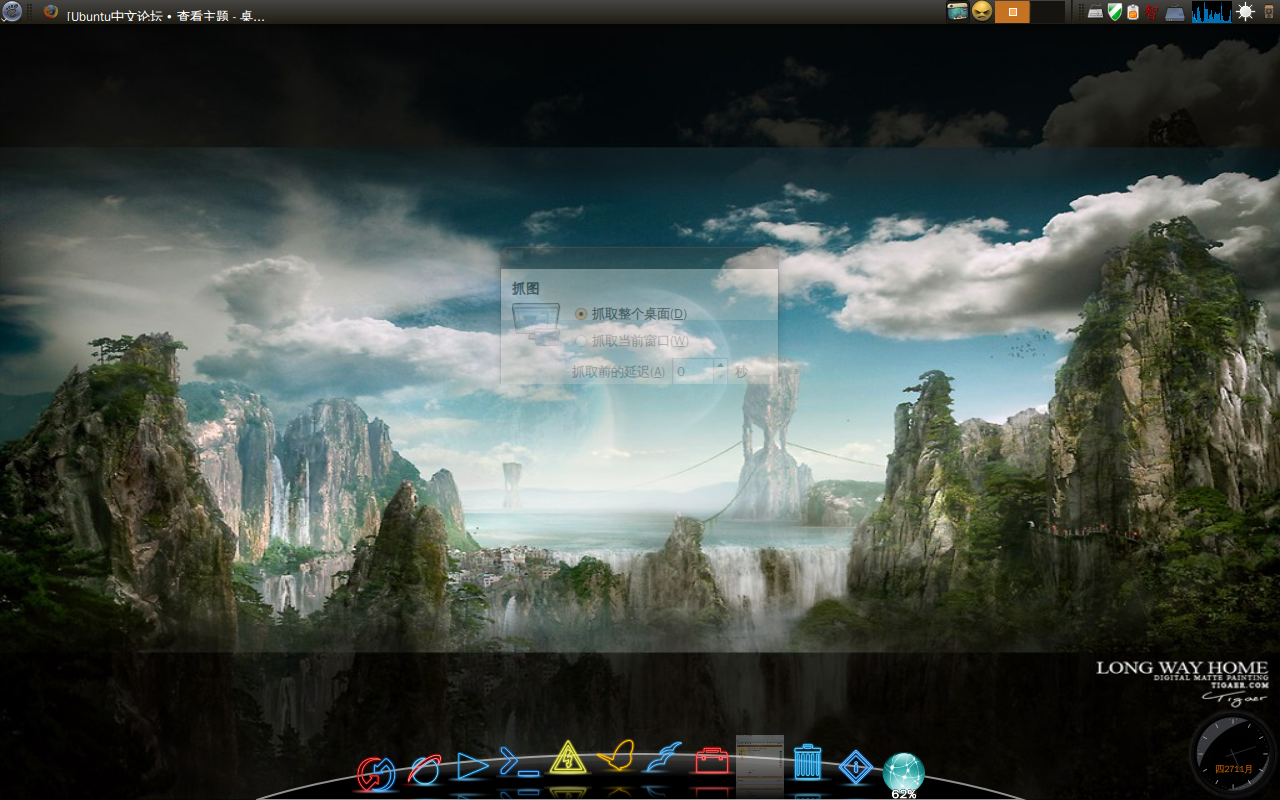Image resolution: width=1280 pixels, height=800 pixels.
Task: Click the blue CPU monitor graph
Action: [x=1211, y=12]
